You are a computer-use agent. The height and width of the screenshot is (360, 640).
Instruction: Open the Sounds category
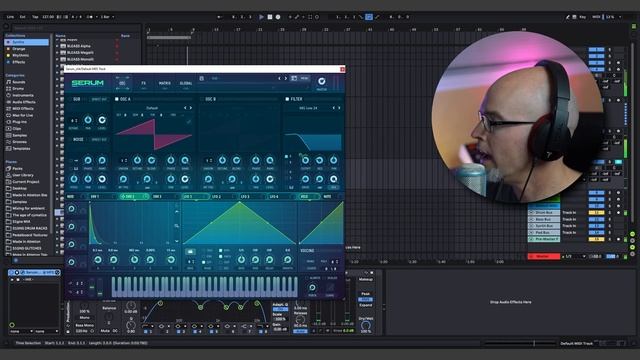[19, 82]
